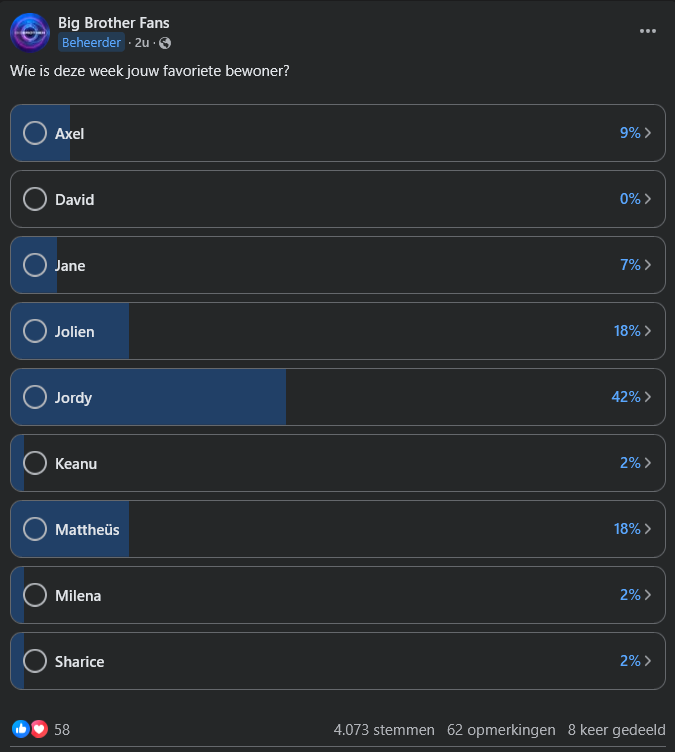This screenshot has width=675, height=752.
Task: Click the blue thumbs-up reaction icon
Action: click(21, 729)
